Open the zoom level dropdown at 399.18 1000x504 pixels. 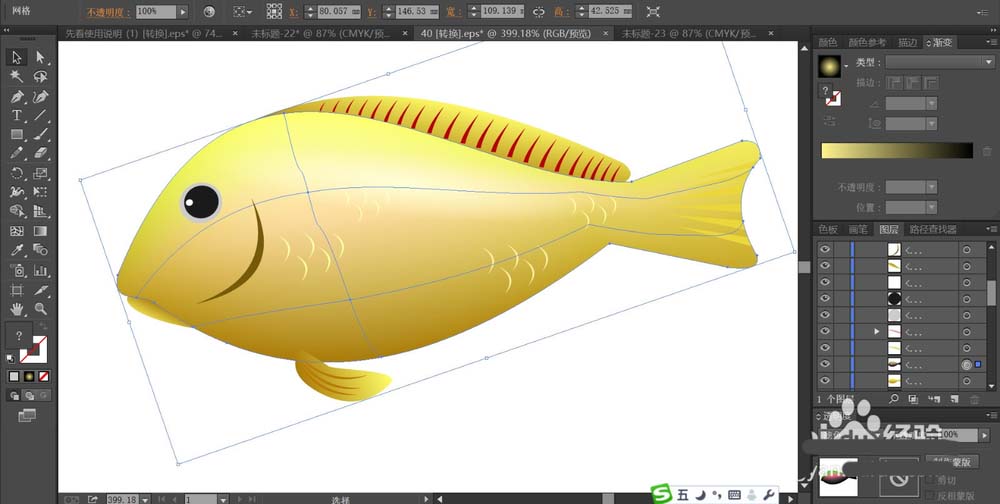click(145, 499)
